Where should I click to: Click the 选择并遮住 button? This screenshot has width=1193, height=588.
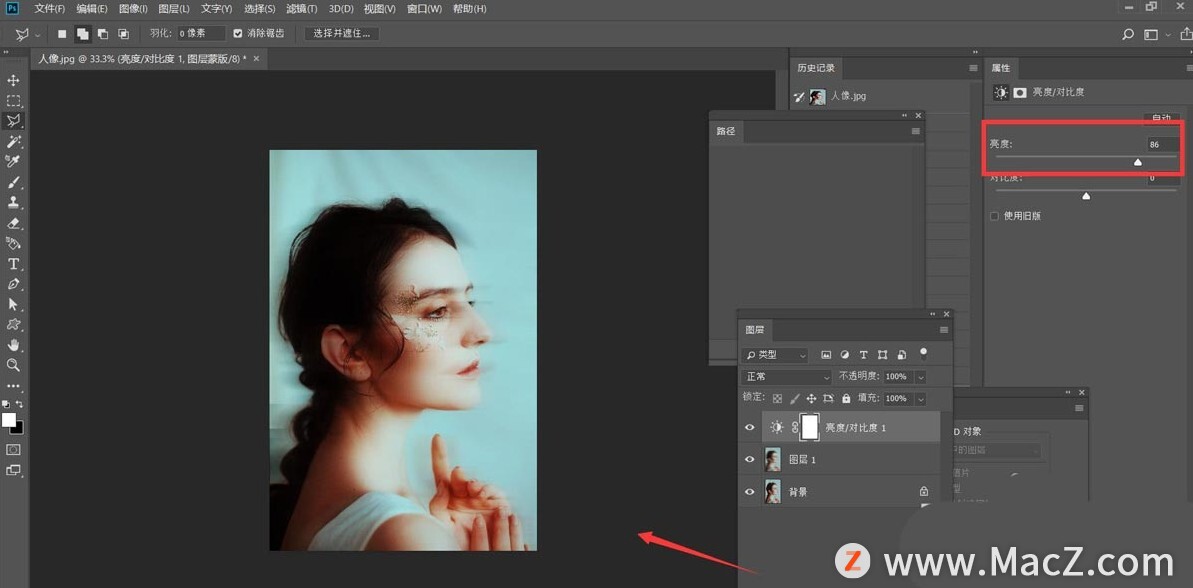(x=341, y=33)
